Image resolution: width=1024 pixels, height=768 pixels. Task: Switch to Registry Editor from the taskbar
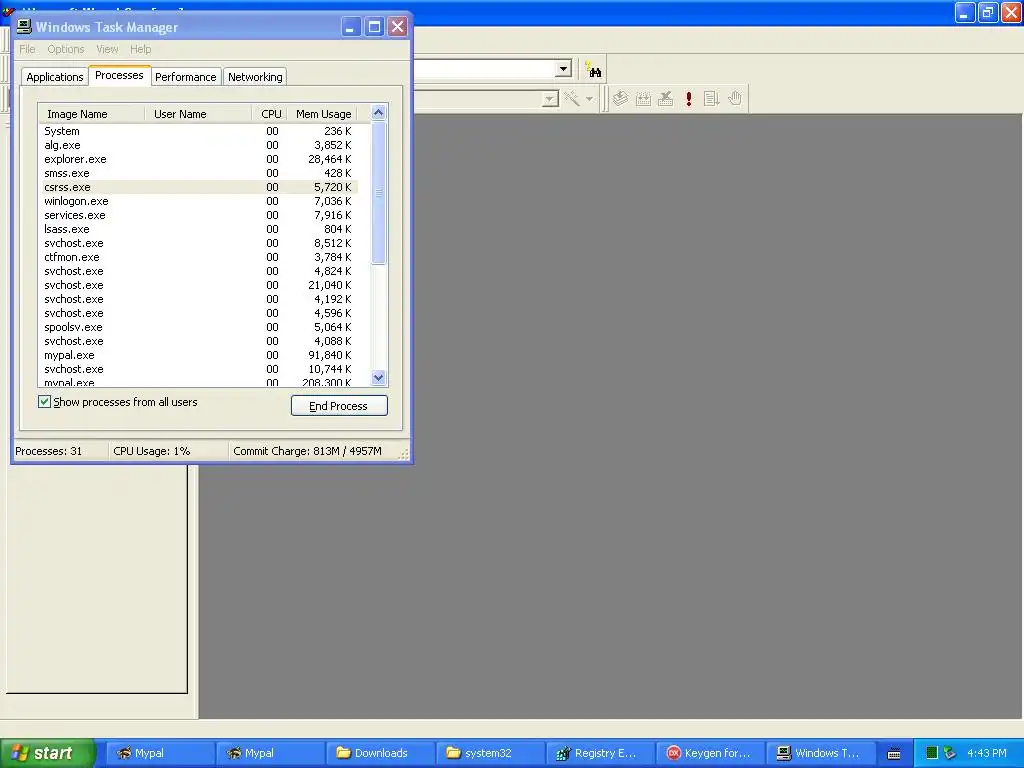[x=600, y=753]
